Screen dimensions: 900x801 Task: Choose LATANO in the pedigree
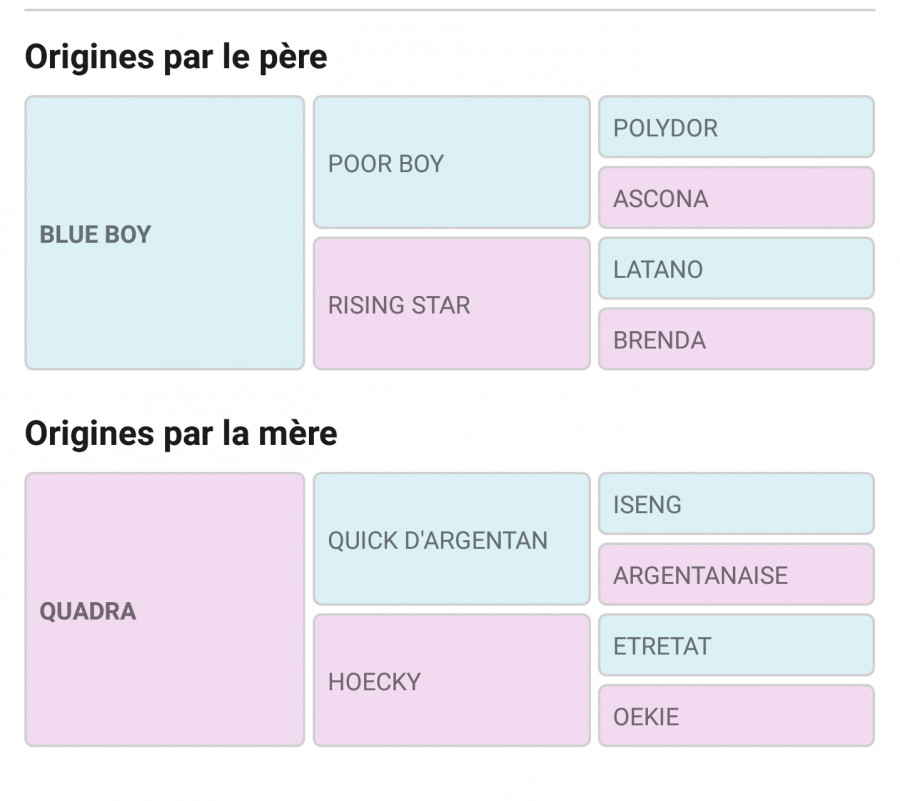tap(736, 269)
